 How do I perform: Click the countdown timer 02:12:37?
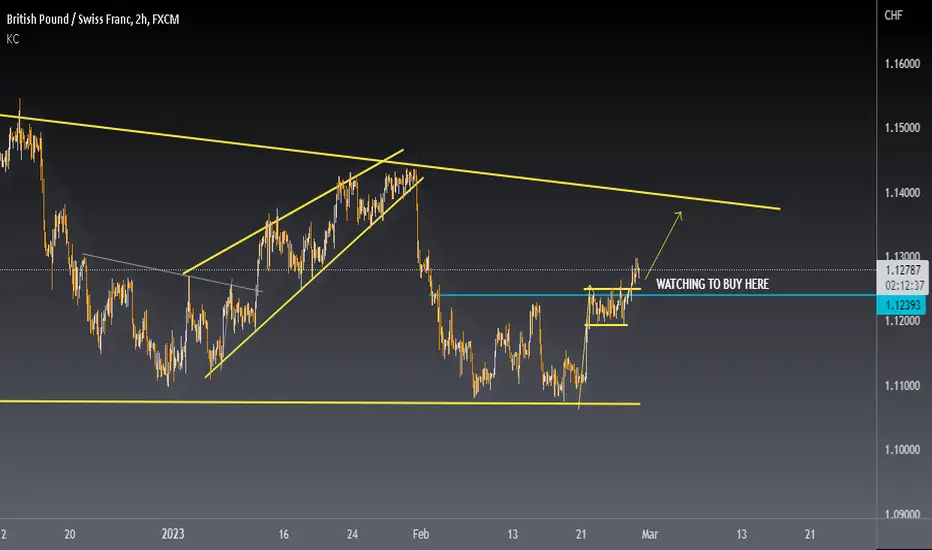coord(904,286)
